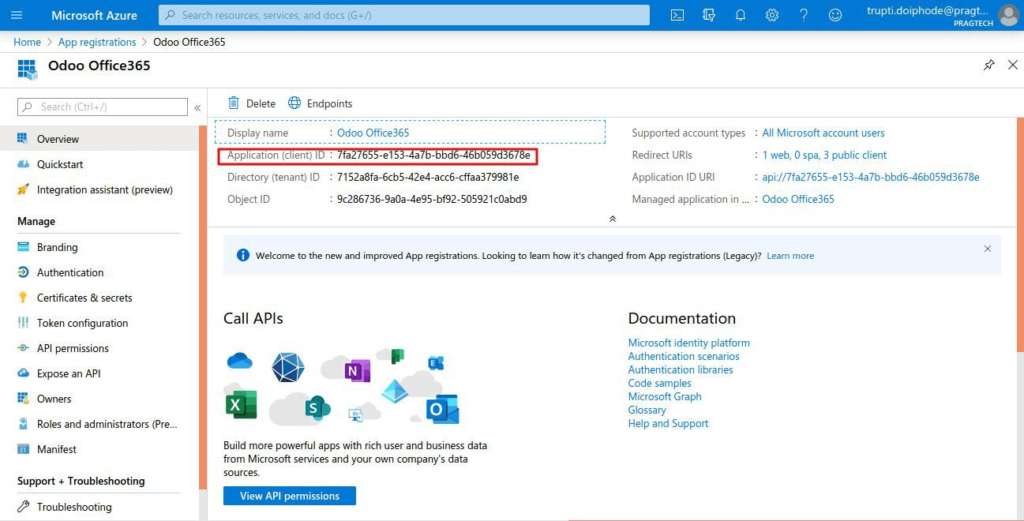Open Endpoints in the command bar
Screen dimensions: 1024x521
pyautogui.click(x=320, y=103)
